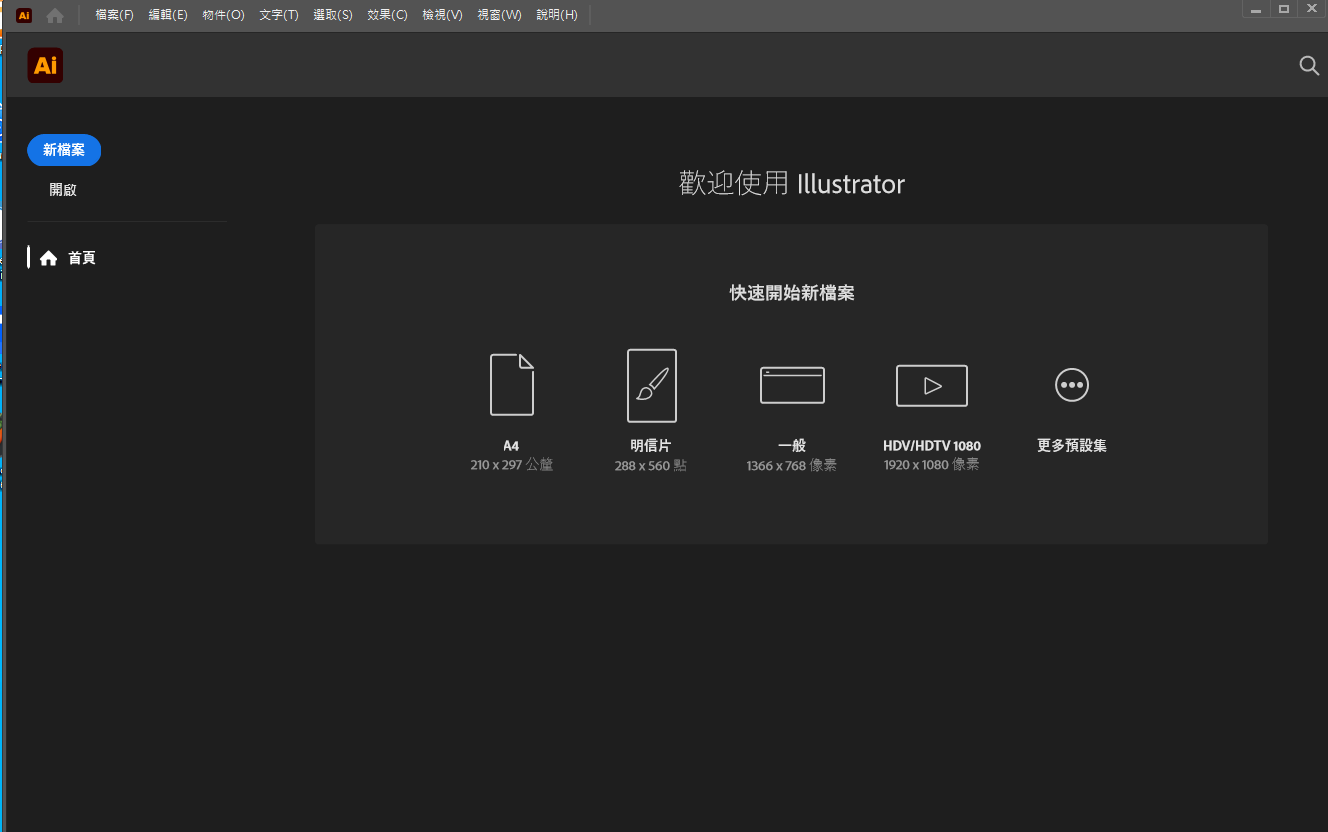The width and height of the screenshot is (1328, 832).
Task: Open search with the magnifier icon
Action: (1308, 66)
